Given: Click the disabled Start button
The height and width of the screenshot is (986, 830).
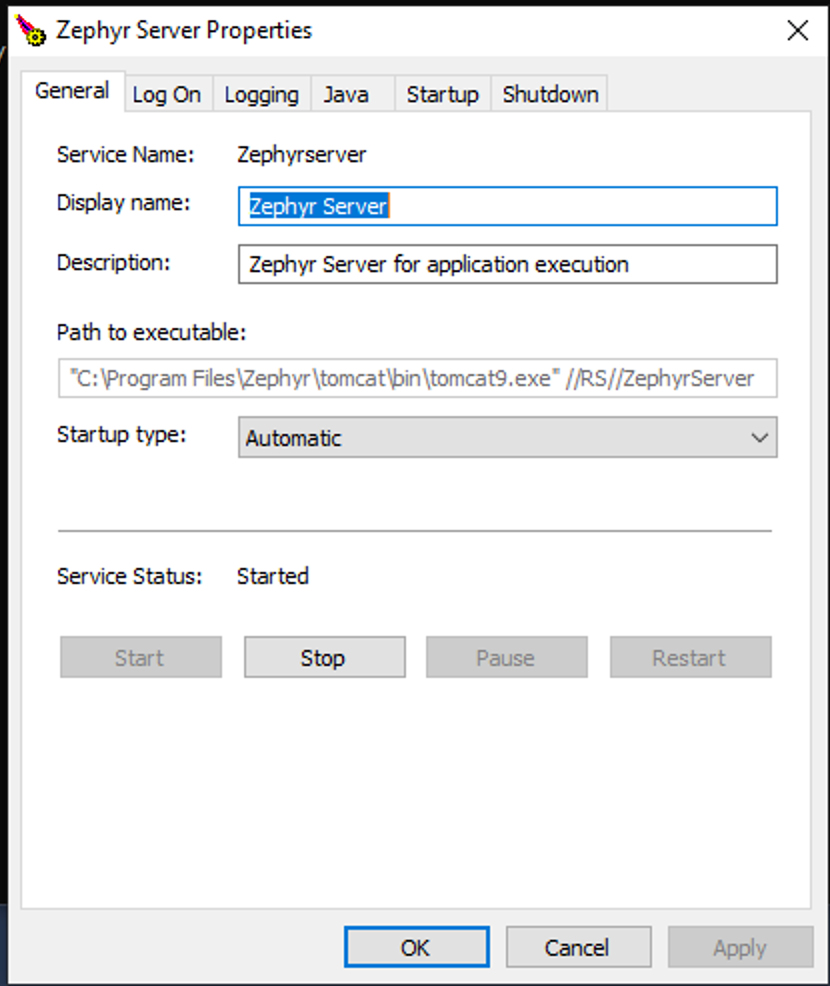Looking at the screenshot, I should 140,658.
